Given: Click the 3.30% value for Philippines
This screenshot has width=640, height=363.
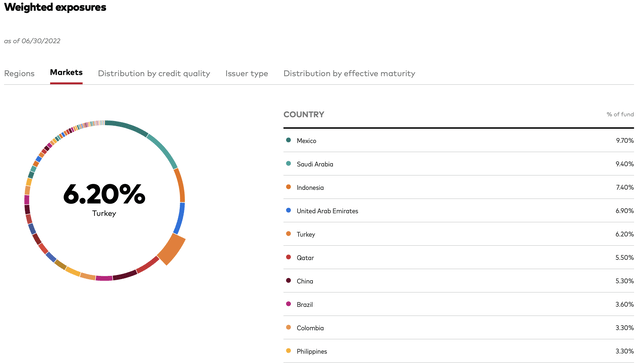Looking at the screenshot, I should (x=624, y=351).
